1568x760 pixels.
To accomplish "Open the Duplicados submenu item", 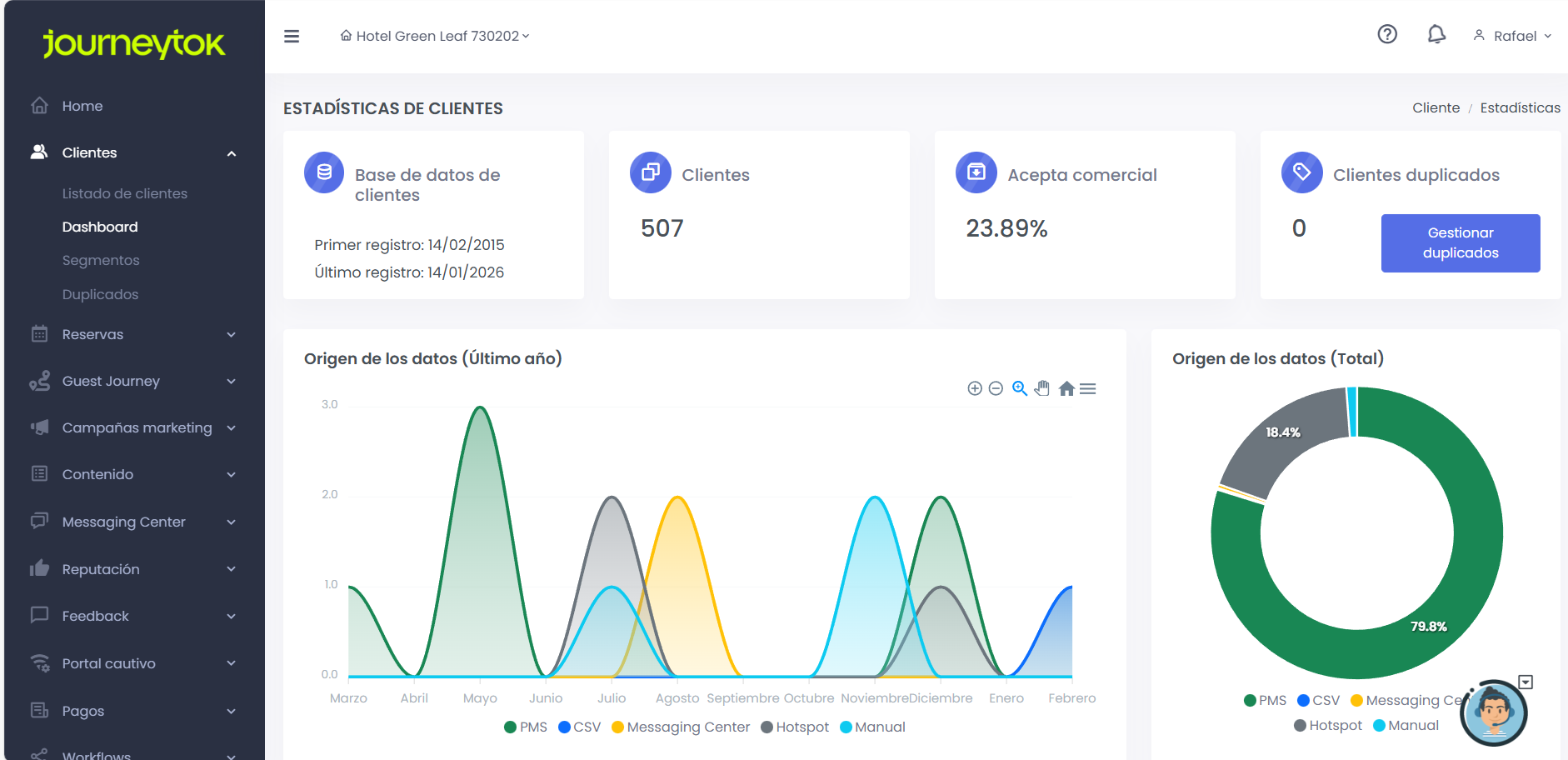I will point(100,294).
